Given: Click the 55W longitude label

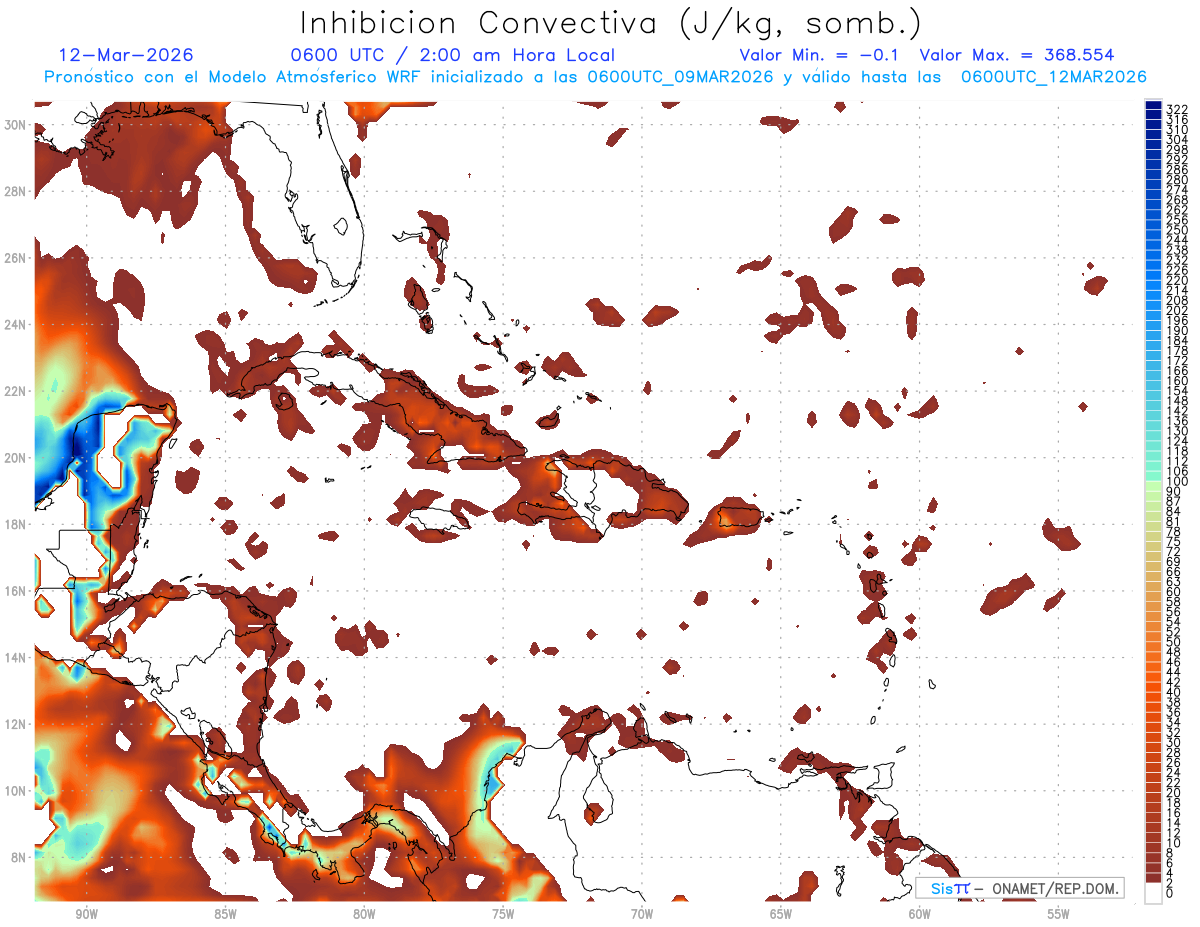Looking at the screenshot, I should 1059,914.
